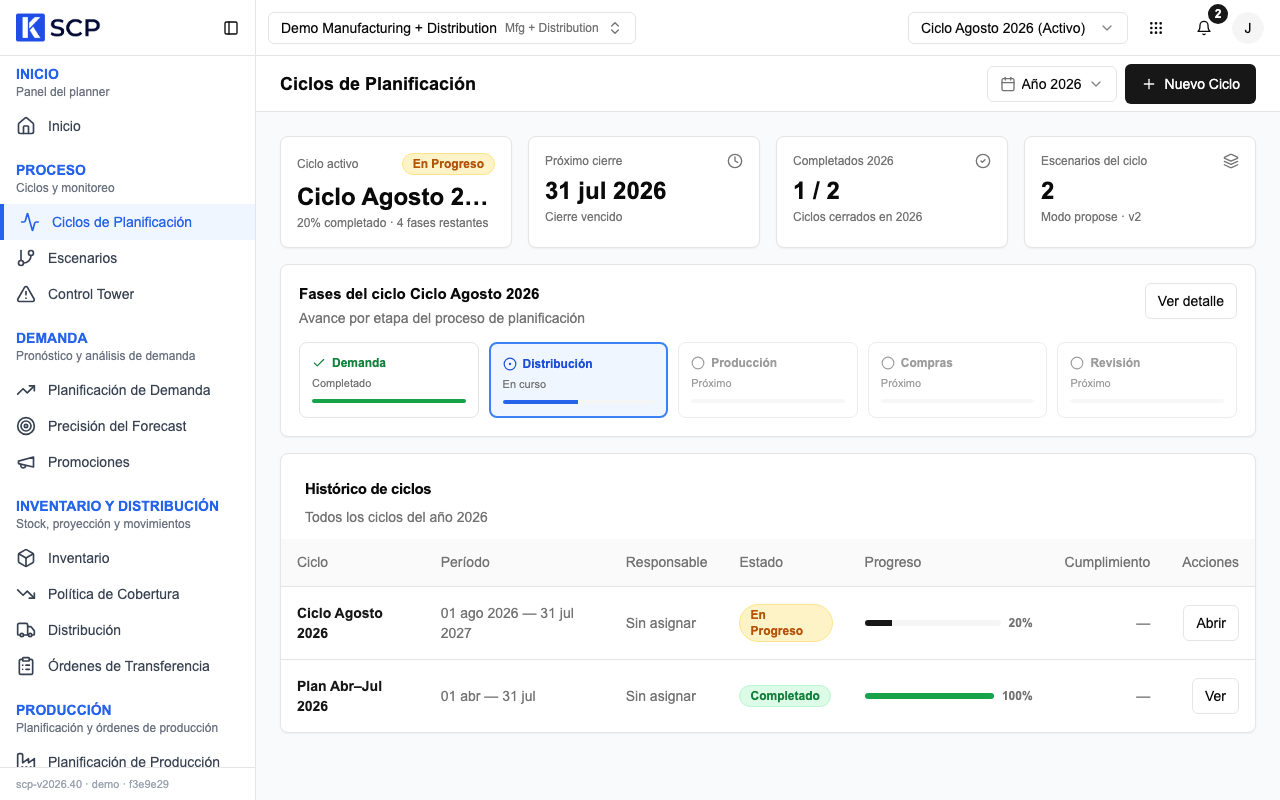
Task: Click the 100% progress bar of Plan Abr–Jul
Action: pyautogui.click(x=930, y=696)
